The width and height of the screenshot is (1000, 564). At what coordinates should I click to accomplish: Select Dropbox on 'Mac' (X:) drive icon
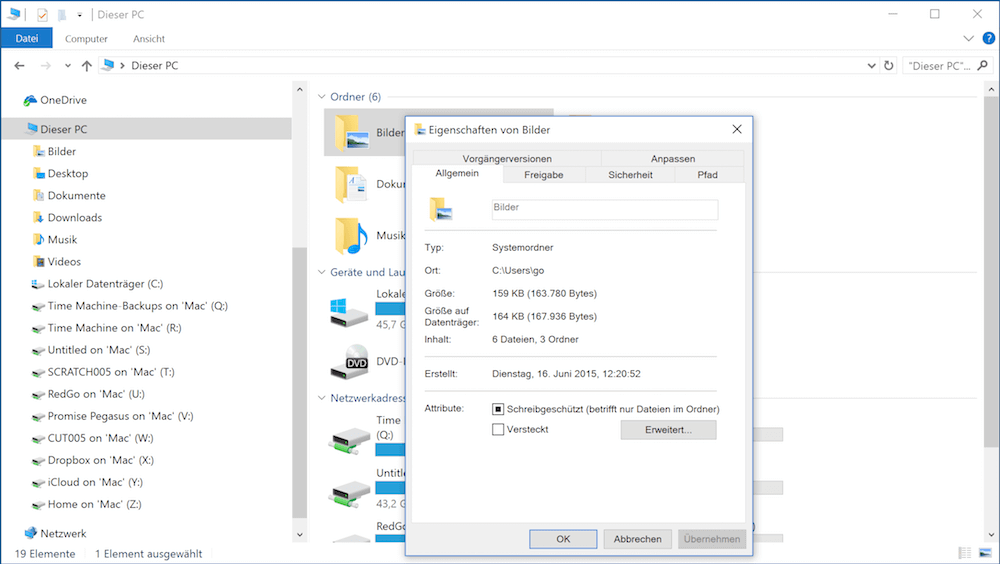tap(38, 461)
